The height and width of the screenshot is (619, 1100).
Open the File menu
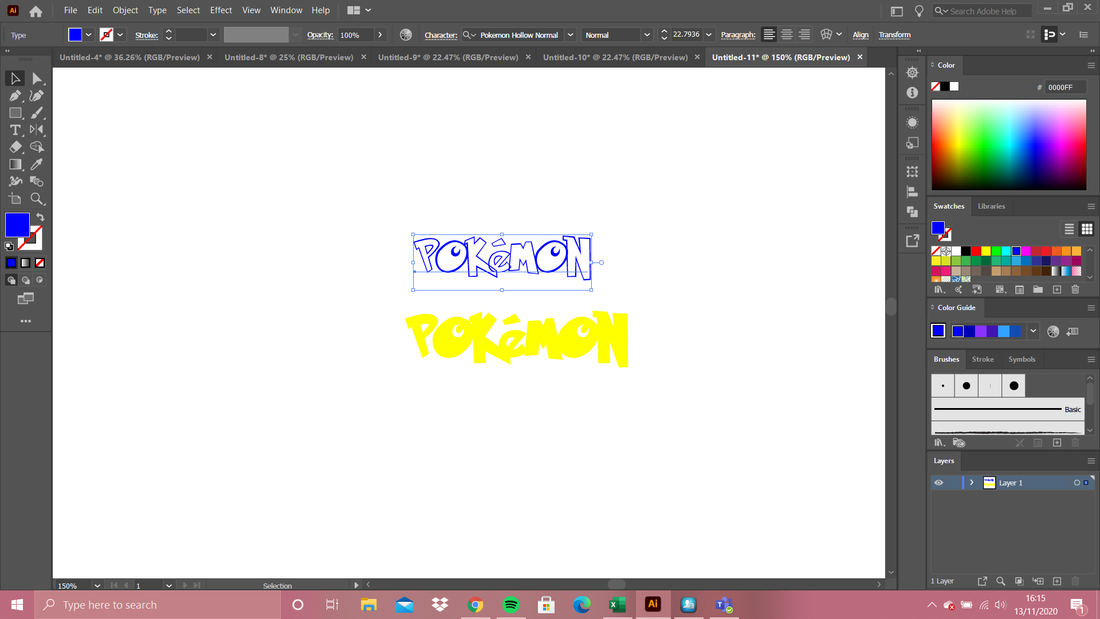click(70, 11)
